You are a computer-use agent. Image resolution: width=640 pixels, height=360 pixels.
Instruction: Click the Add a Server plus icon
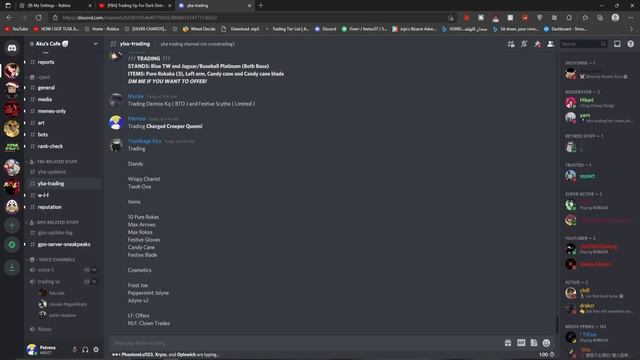click(12, 225)
